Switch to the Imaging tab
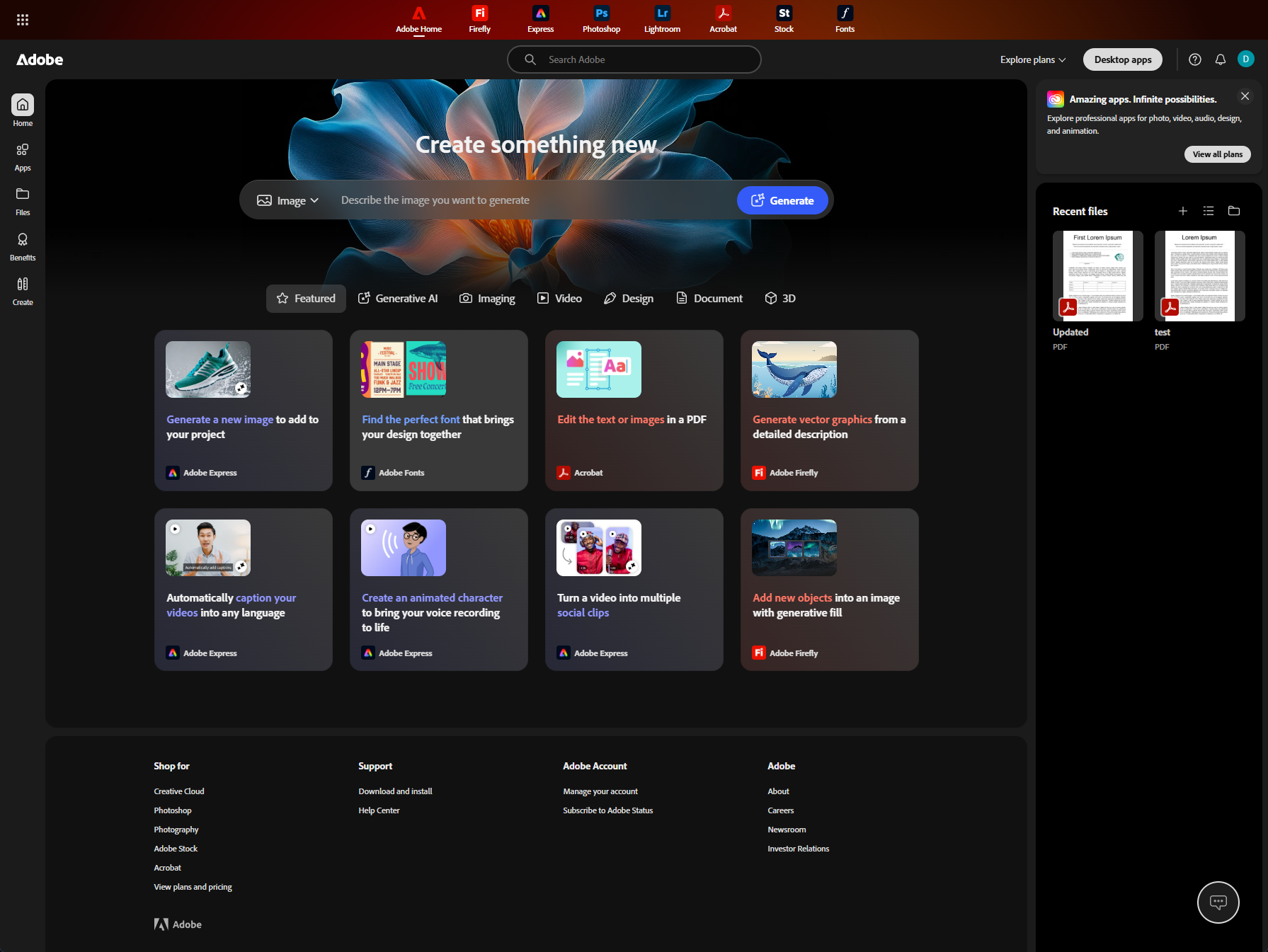The height and width of the screenshot is (952, 1268). pyautogui.click(x=487, y=299)
